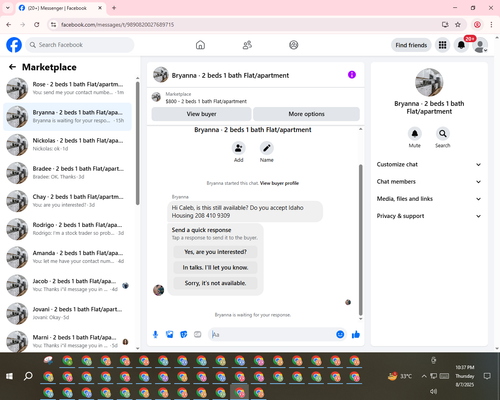500x400 pixels.
Task: Click the browser back arrow
Action: 9,25
